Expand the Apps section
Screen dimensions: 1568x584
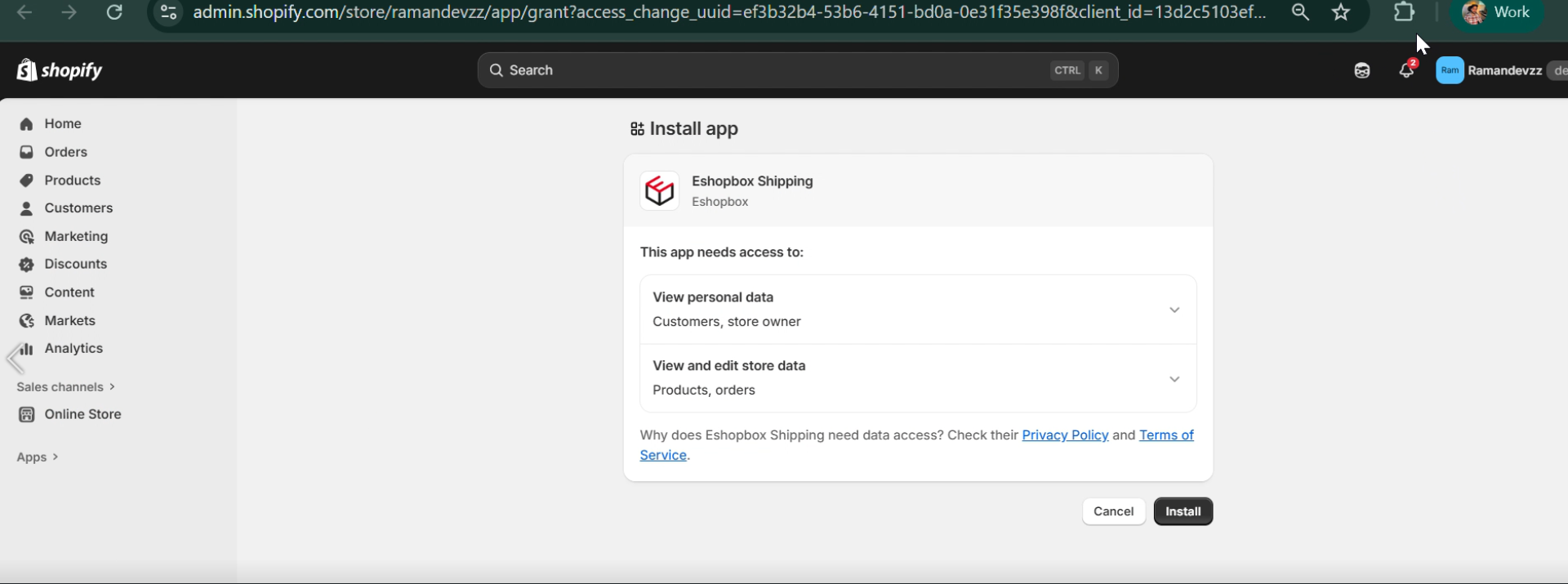[38, 457]
